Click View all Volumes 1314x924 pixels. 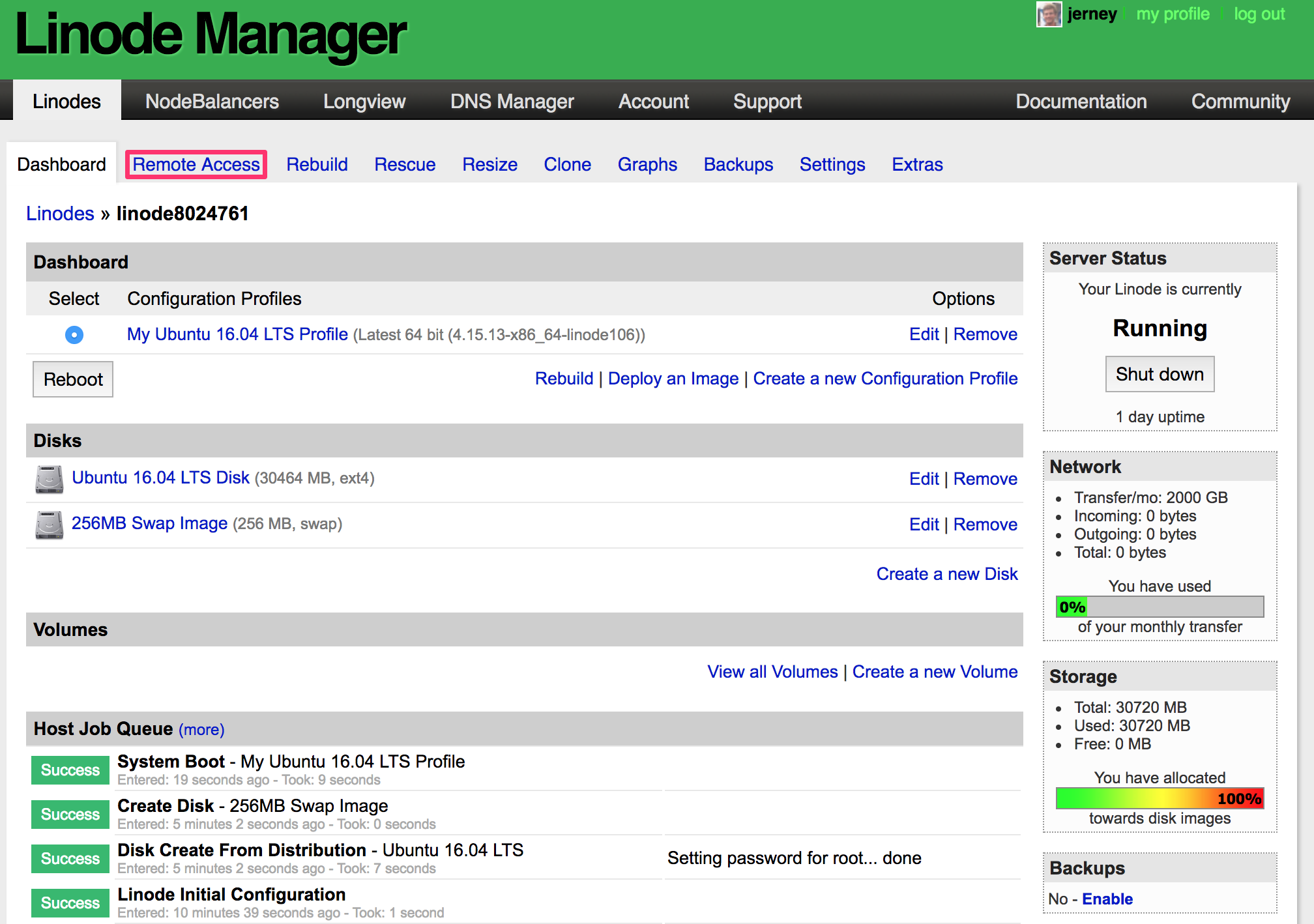tap(772, 672)
